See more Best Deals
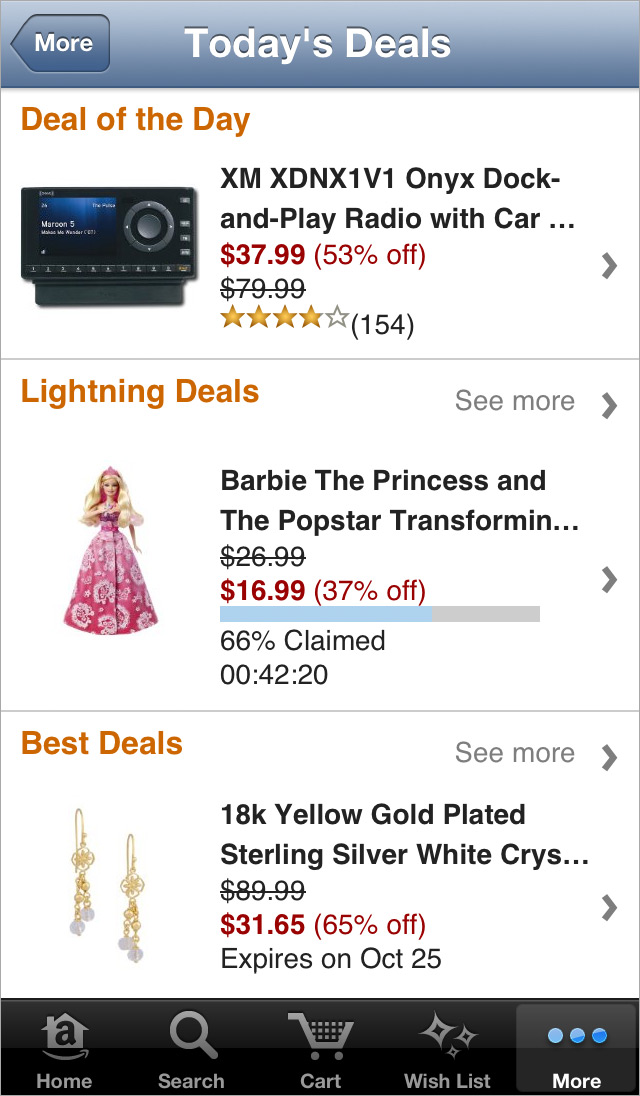This screenshot has width=640, height=1096. tap(514, 753)
